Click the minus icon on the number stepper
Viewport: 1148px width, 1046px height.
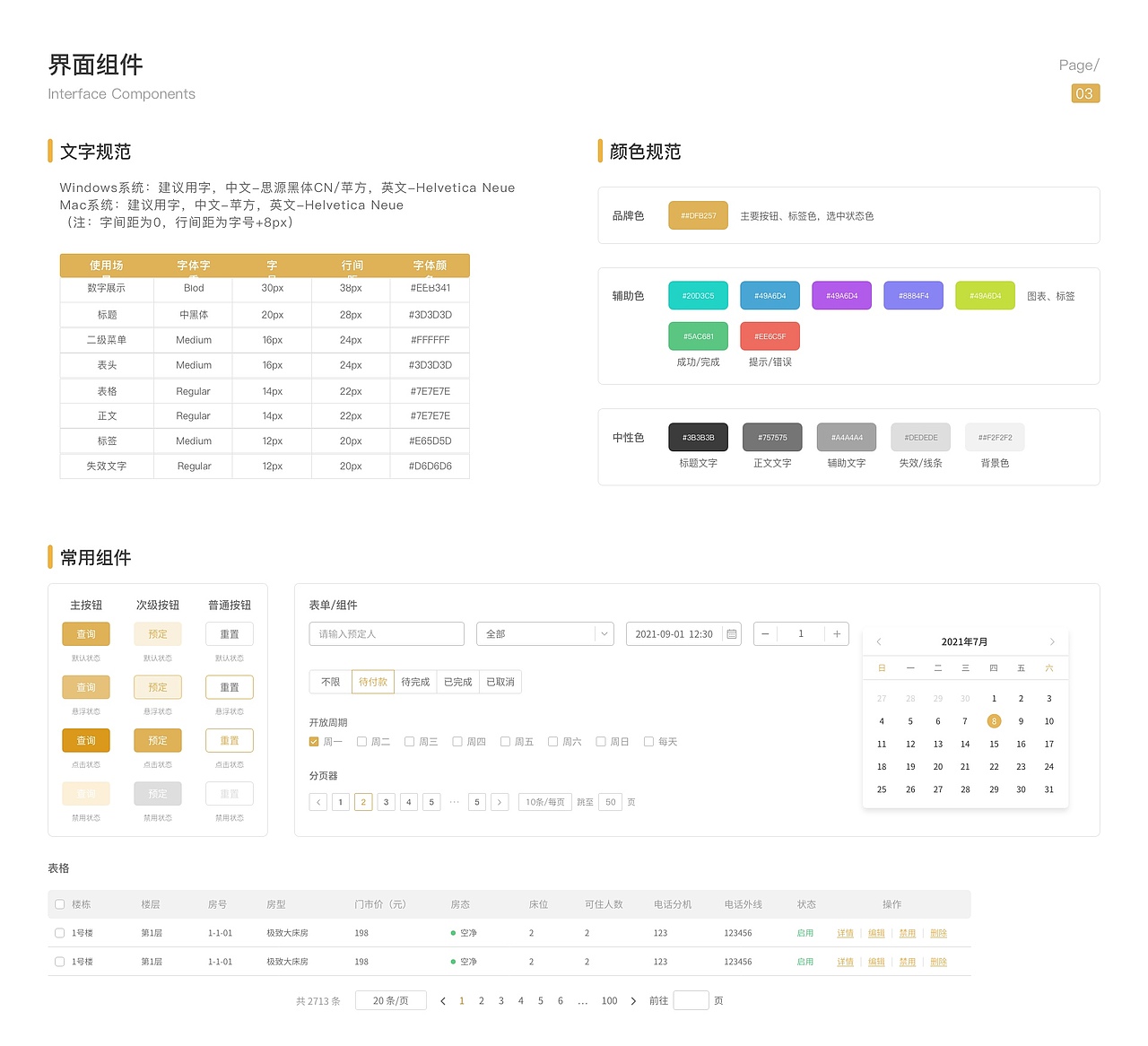765,633
